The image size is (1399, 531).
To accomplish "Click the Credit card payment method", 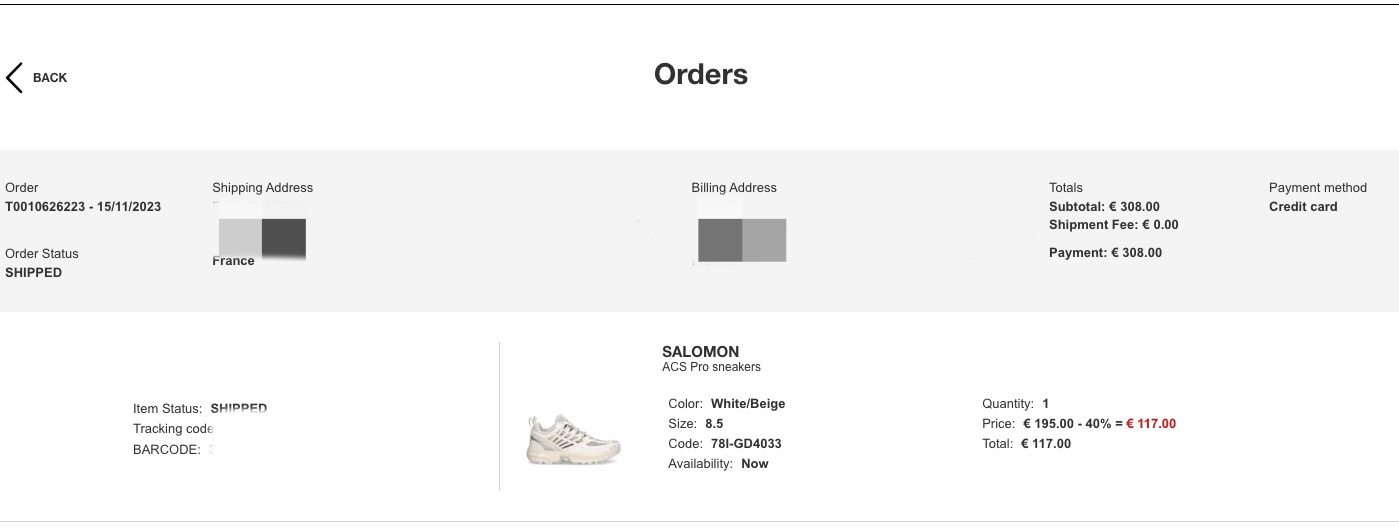I will tap(1302, 207).
